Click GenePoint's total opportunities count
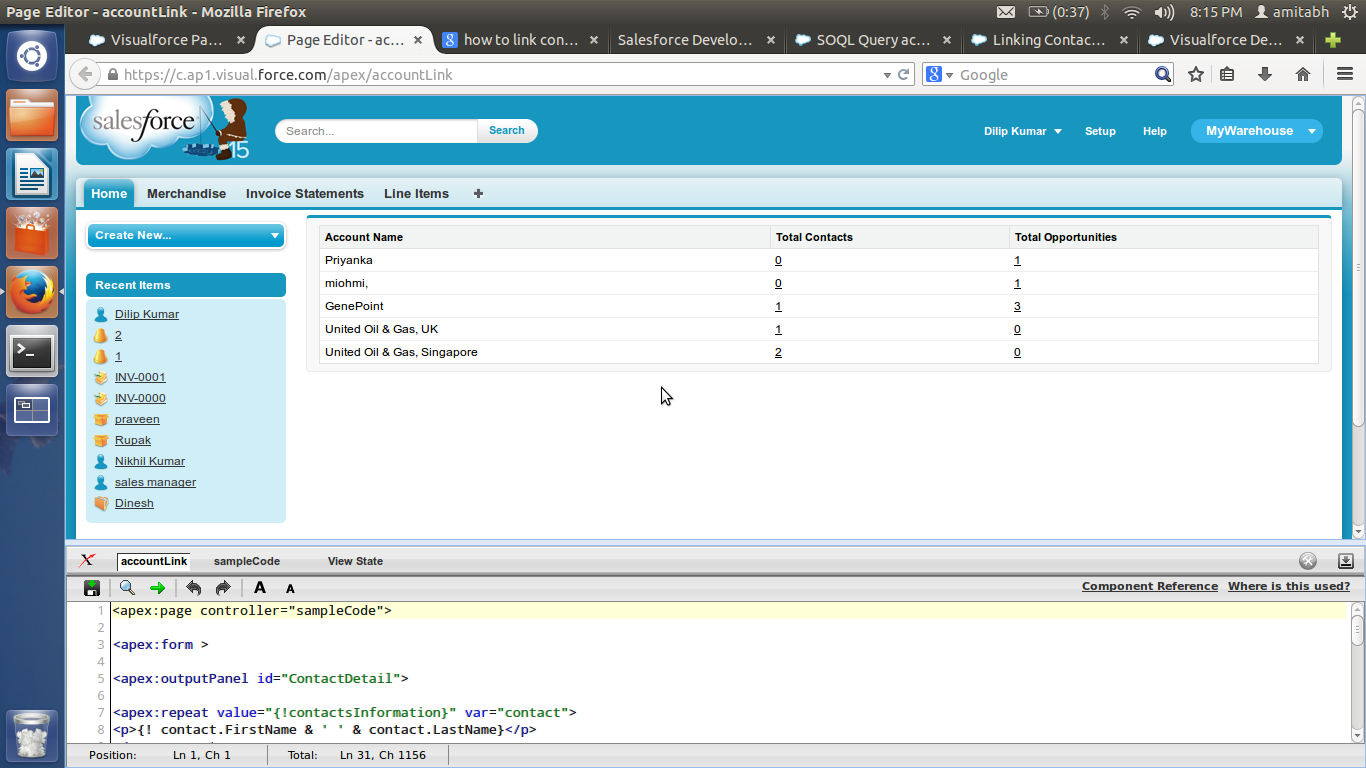 click(1017, 306)
